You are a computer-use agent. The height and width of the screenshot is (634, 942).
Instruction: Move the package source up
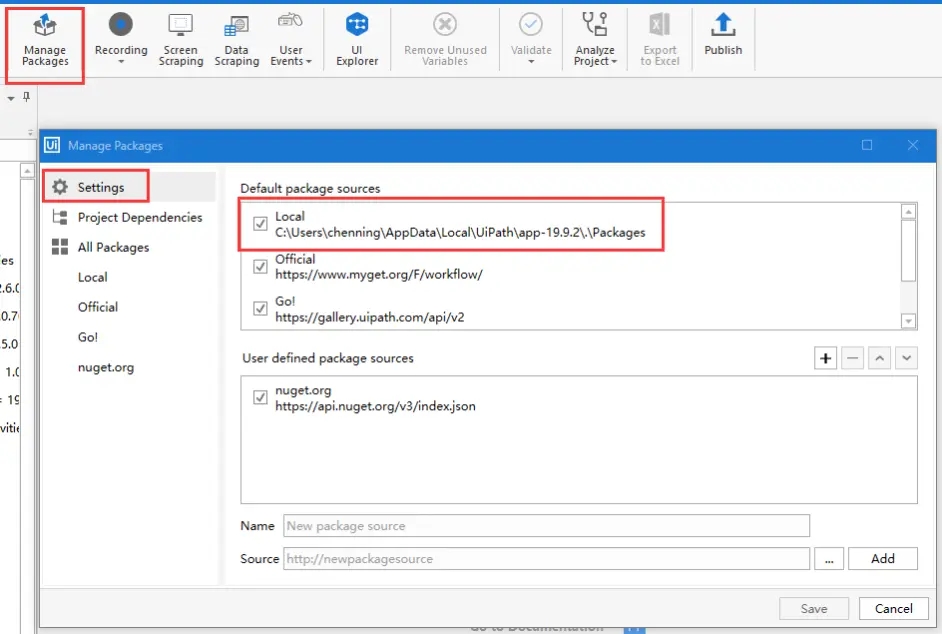coord(880,358)
